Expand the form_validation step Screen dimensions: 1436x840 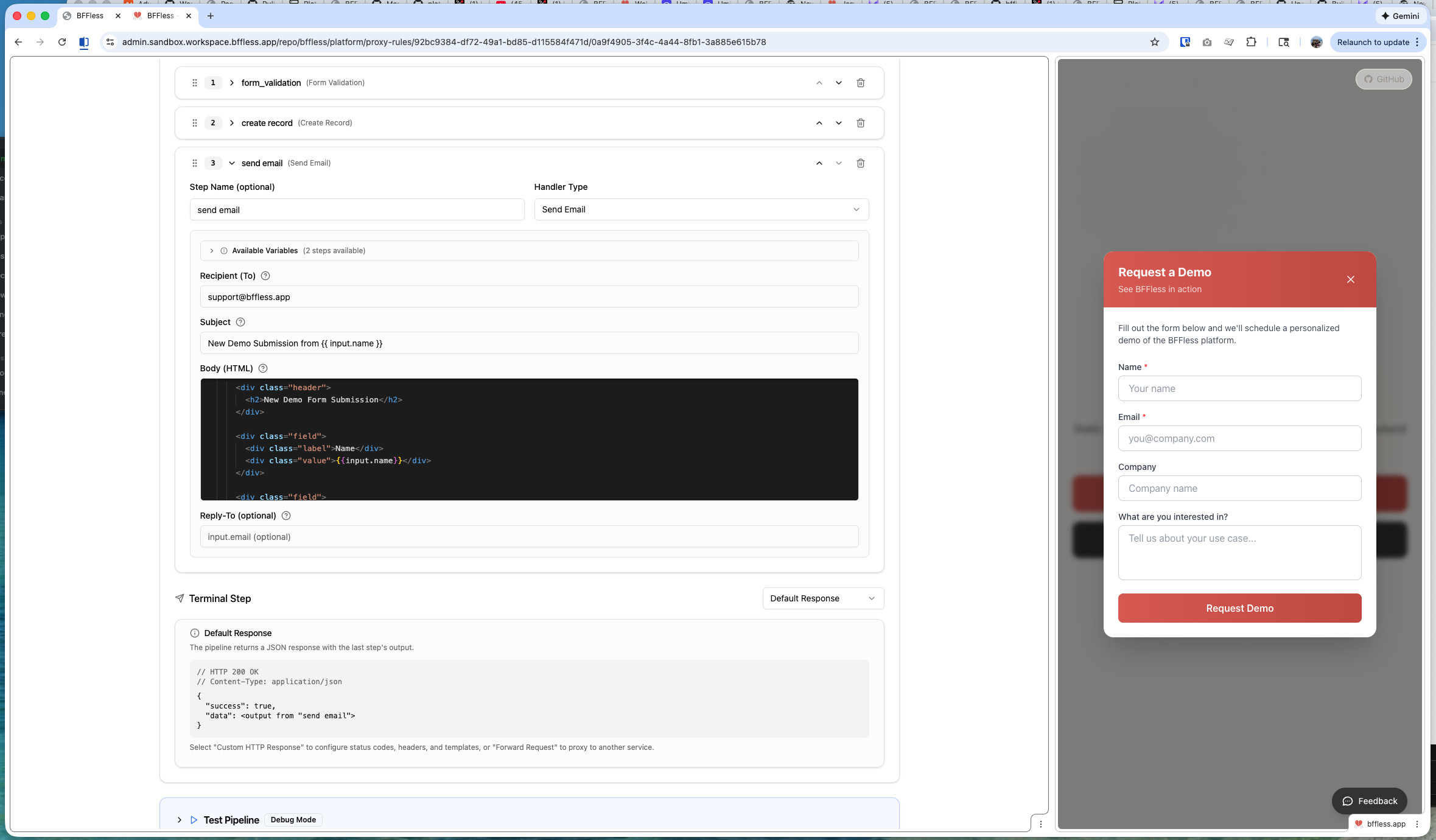pyautogui.click(x=232, y=83)
